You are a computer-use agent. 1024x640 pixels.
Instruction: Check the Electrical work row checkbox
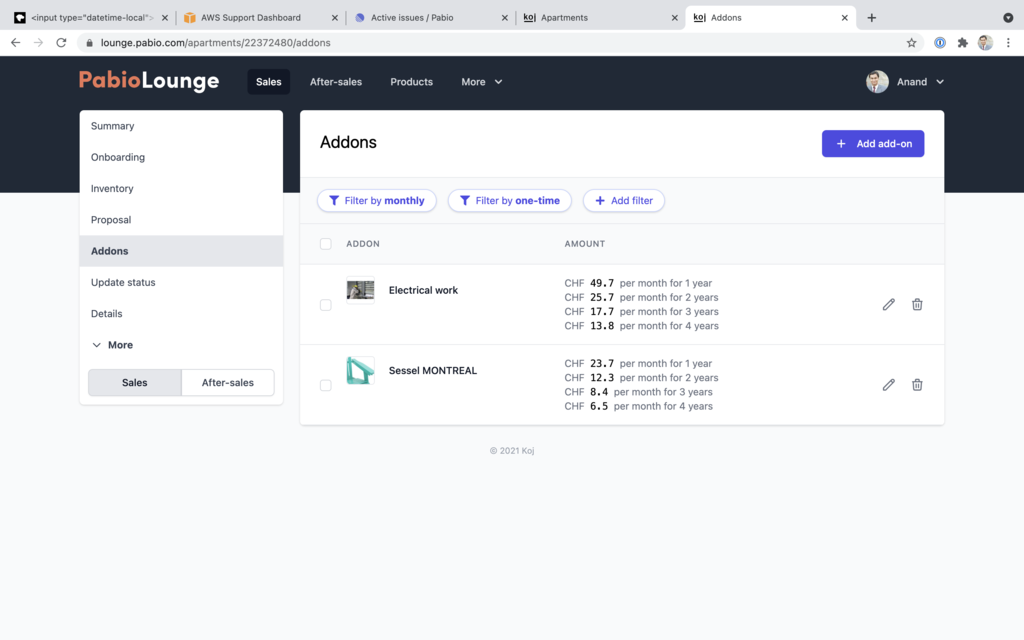click(x=325, y=304)
